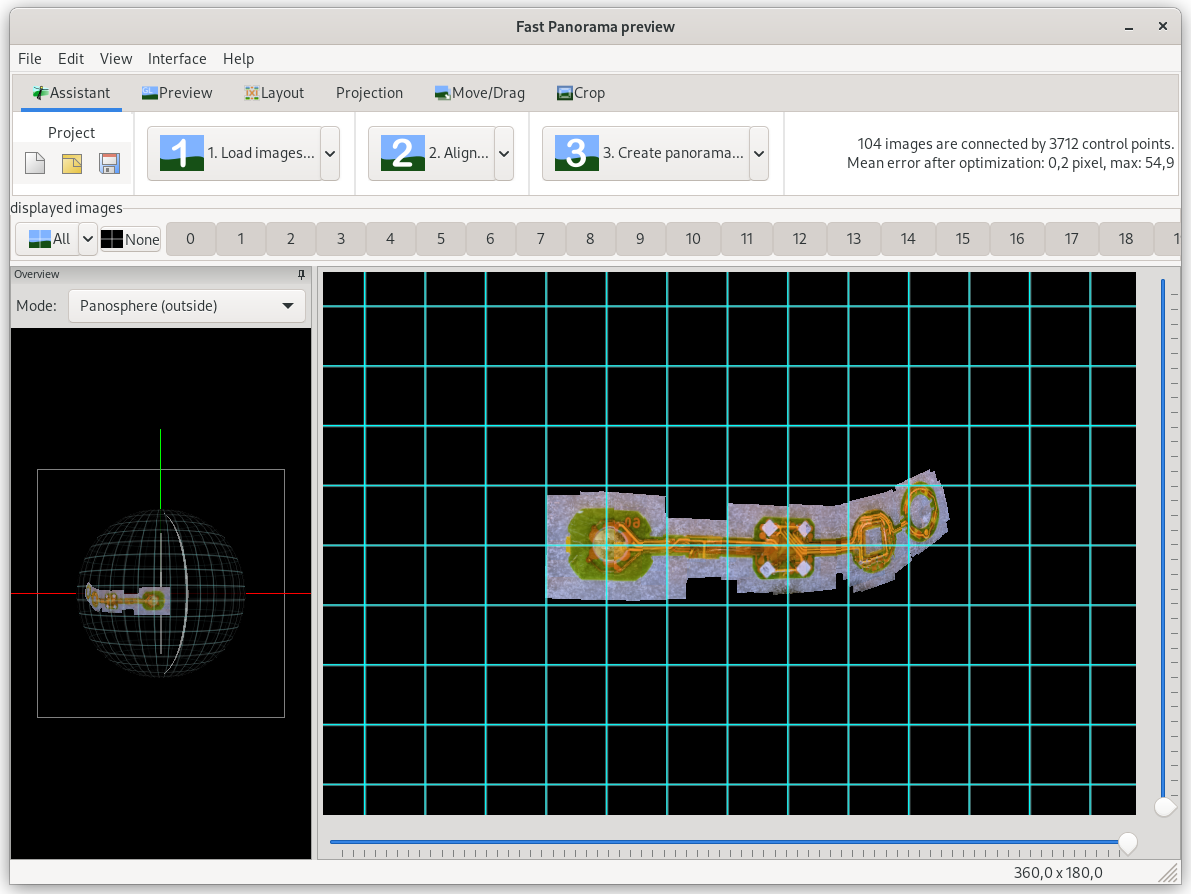Pin the Overview panel
The height and width of the screenshot is (894, 1191).
pos(301,274)
